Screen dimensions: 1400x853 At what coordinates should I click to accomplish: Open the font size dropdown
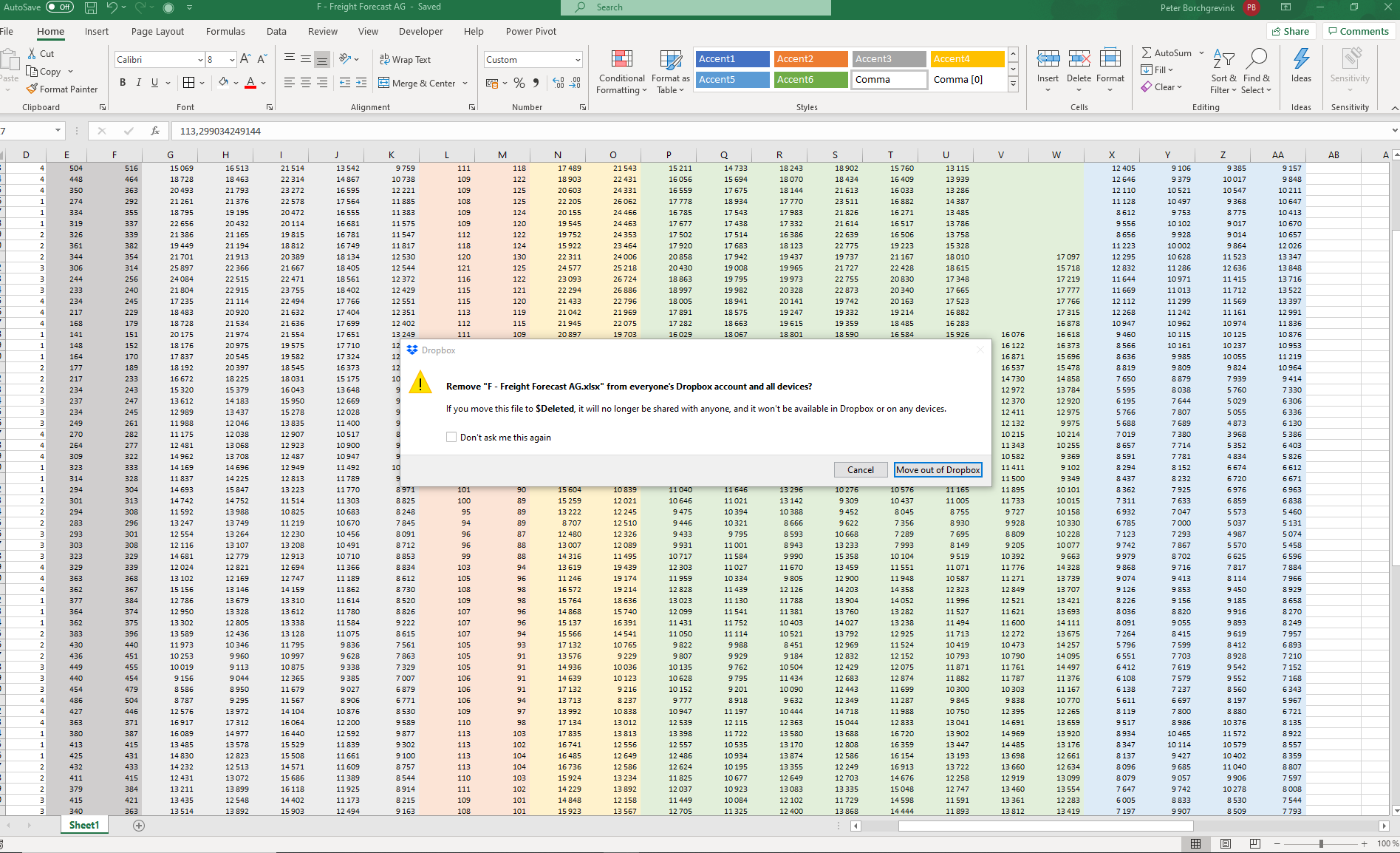232,60
